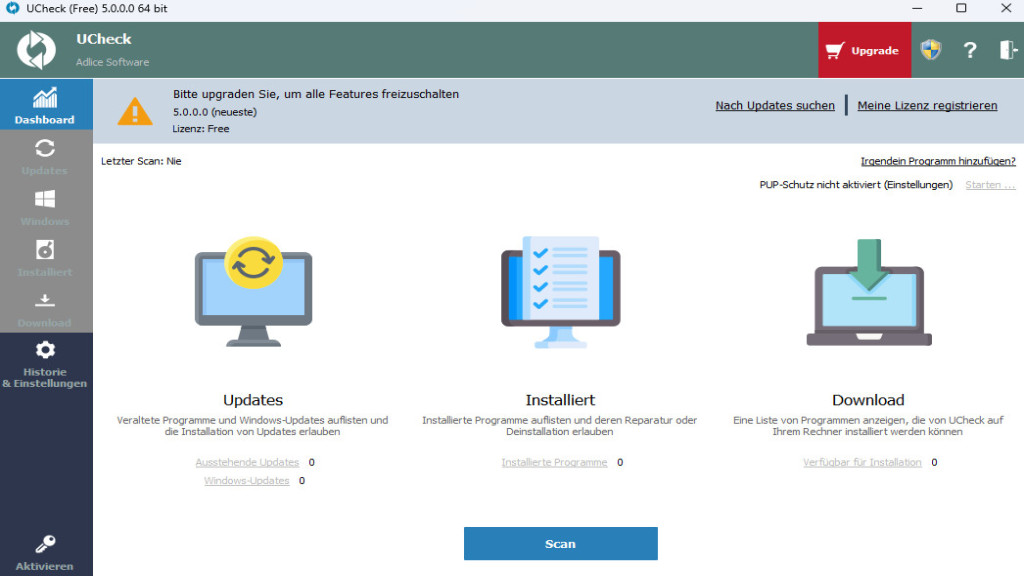This screenshot has height=576, width=1024.
Task: Go to Installiert sidebar tab
Action: point(45,258)
